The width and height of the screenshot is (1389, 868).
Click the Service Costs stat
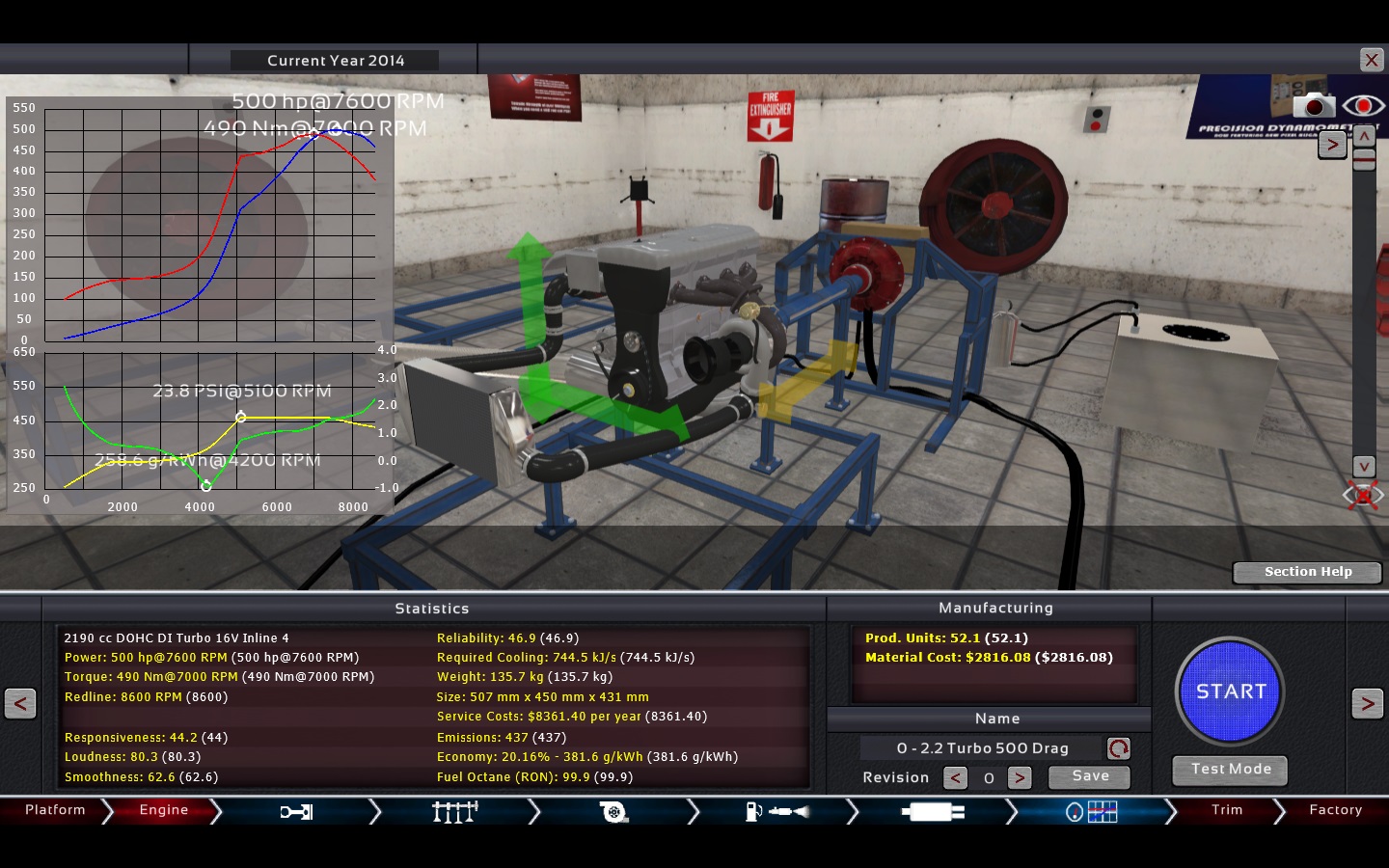[571, 717]
